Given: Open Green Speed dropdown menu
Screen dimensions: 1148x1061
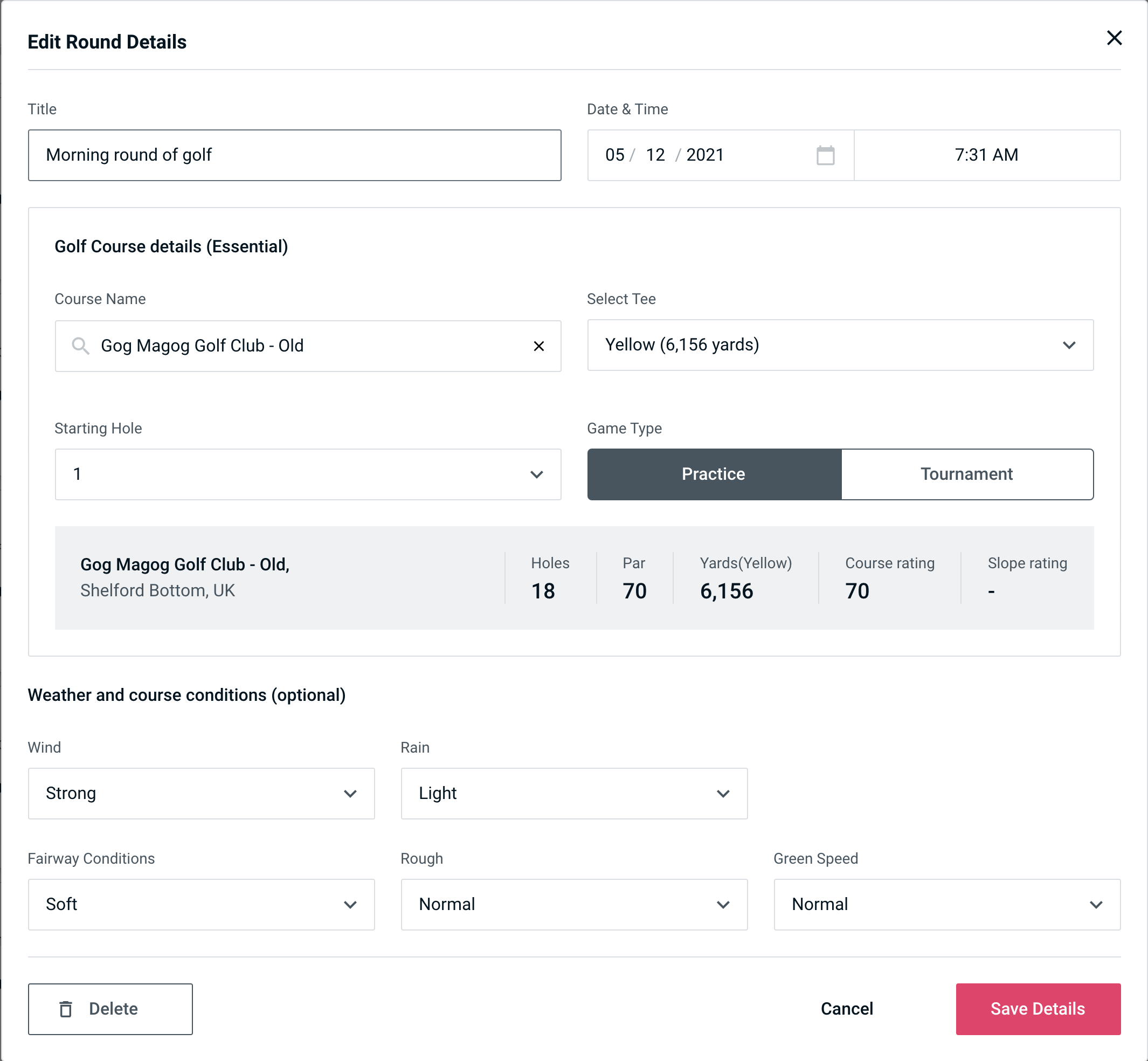Looking at the screenshot, I should coord(946,904).
